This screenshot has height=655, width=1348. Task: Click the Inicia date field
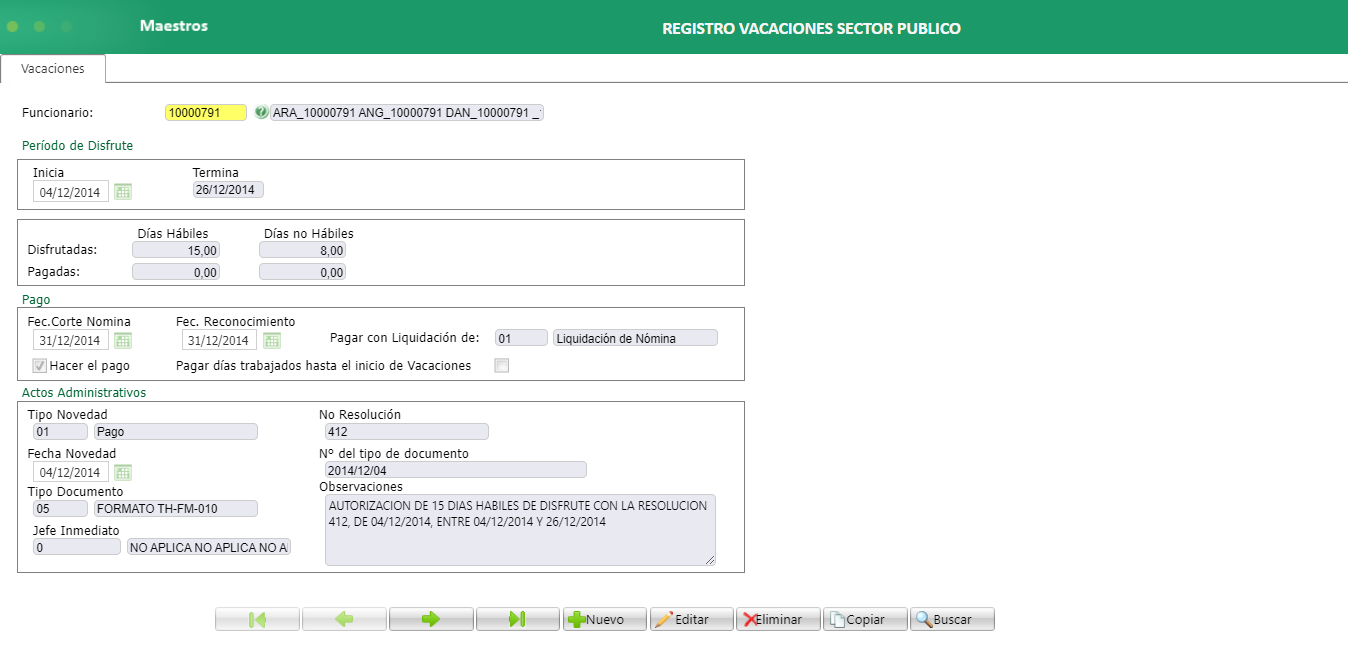point(71,192)
